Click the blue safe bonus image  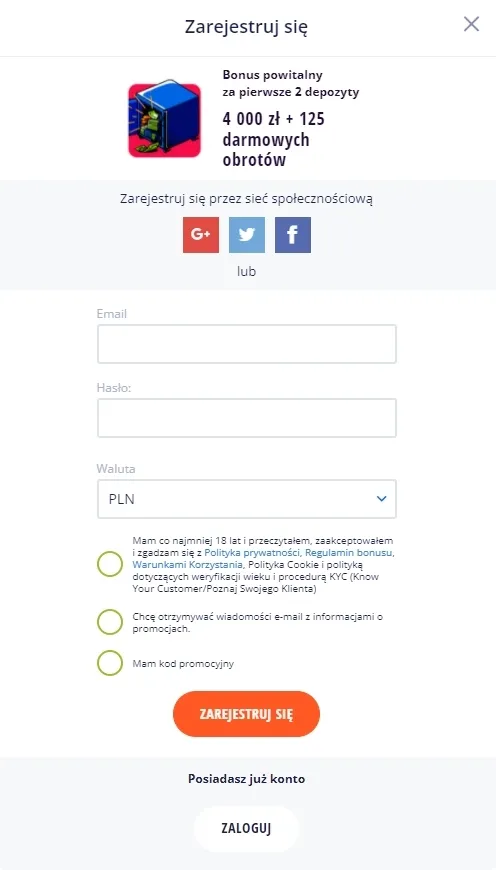pyautogui.click(x=164, y=120)
